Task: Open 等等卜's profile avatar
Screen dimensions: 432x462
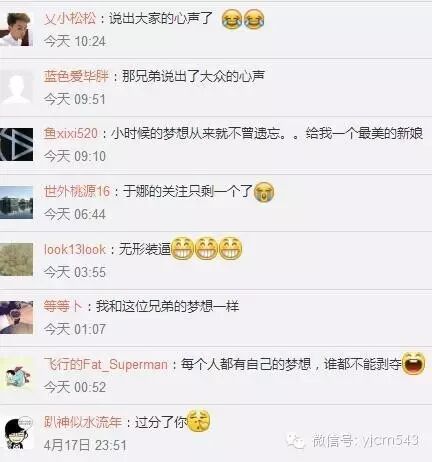Action: pyautogui.click(x=16, y=317)
